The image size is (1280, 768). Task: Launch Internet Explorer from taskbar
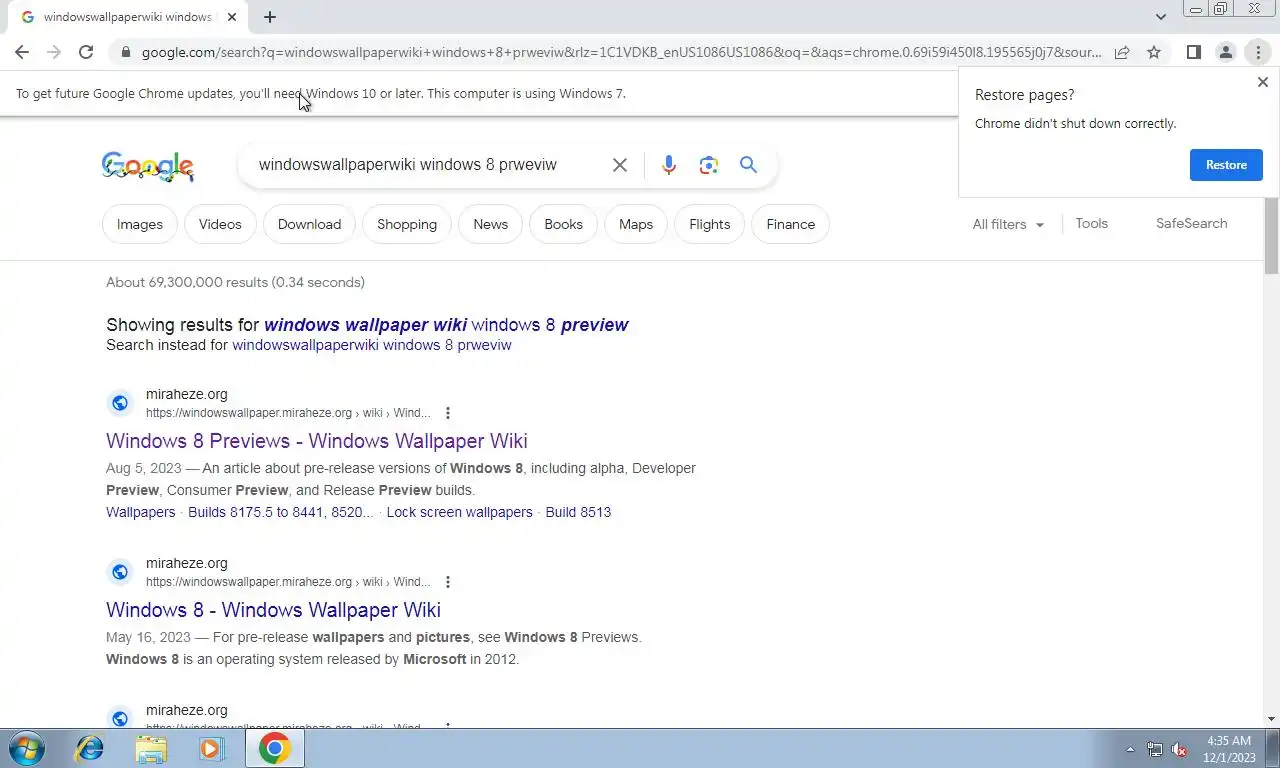tap(90, 748)
